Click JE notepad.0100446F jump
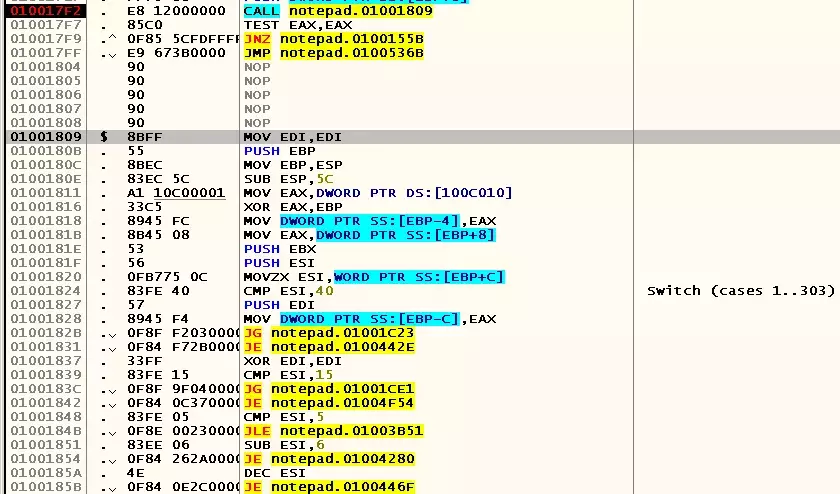840x494 pixels. tap(329, 486)
